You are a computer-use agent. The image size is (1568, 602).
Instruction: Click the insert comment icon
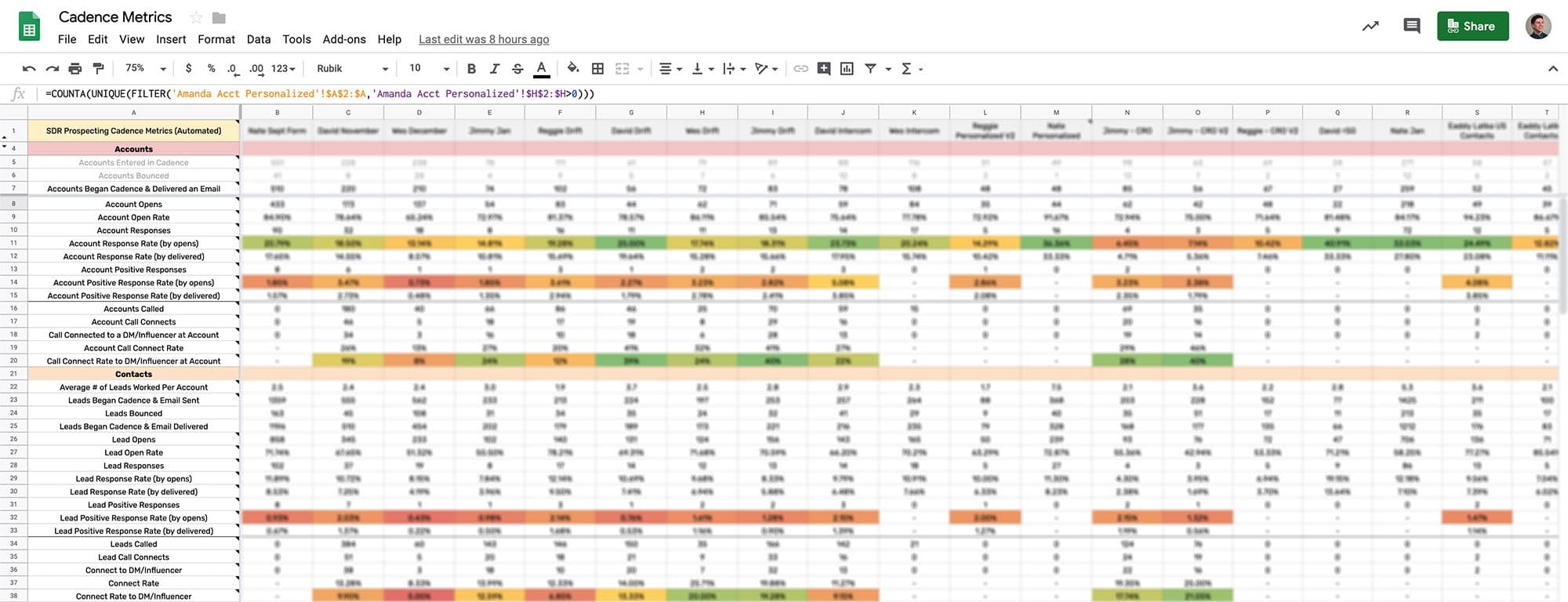point(824,69)
